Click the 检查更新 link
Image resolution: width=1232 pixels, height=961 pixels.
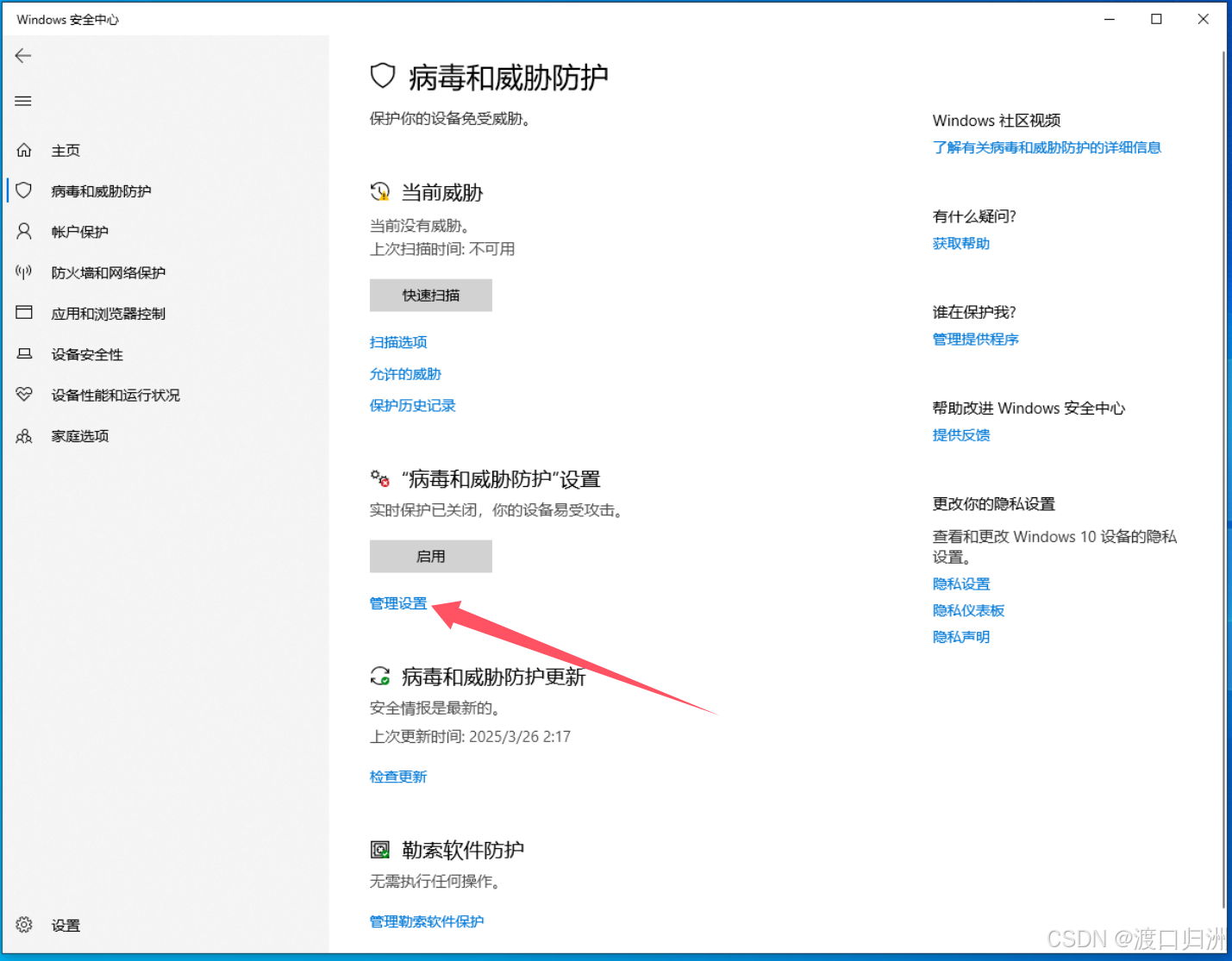pos(398,777)
